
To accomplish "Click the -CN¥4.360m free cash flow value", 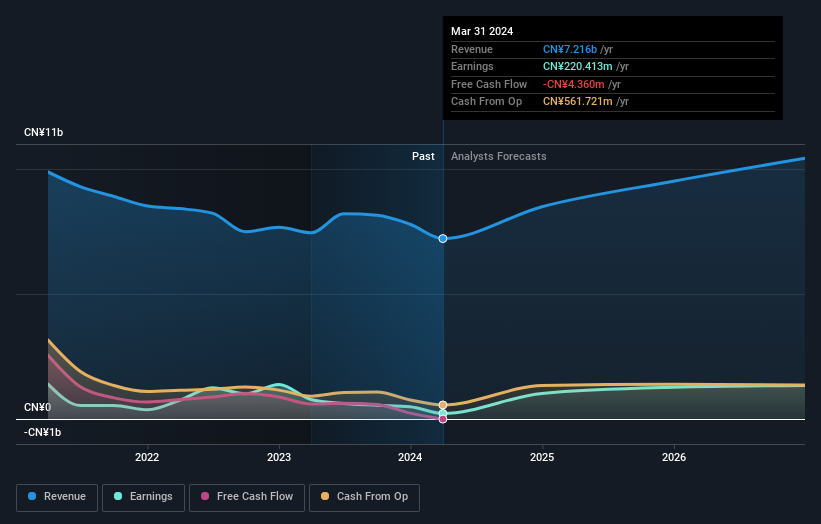I will tap(573, 84).
